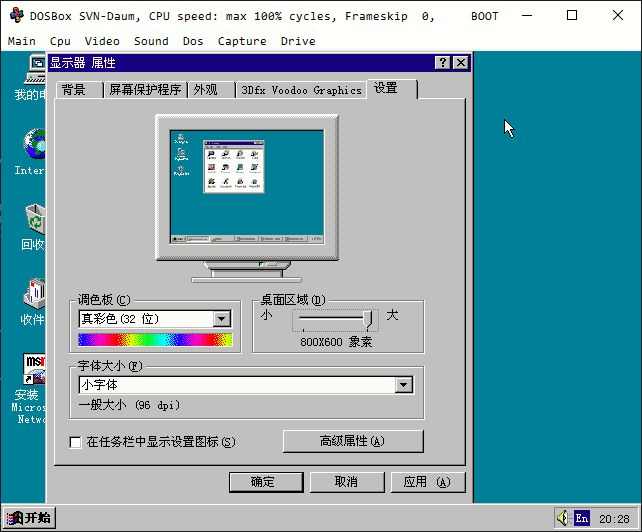The height and width of the screenshot is (532, 642).
Task: Maximize the DOSBox window
Action: 572,16
